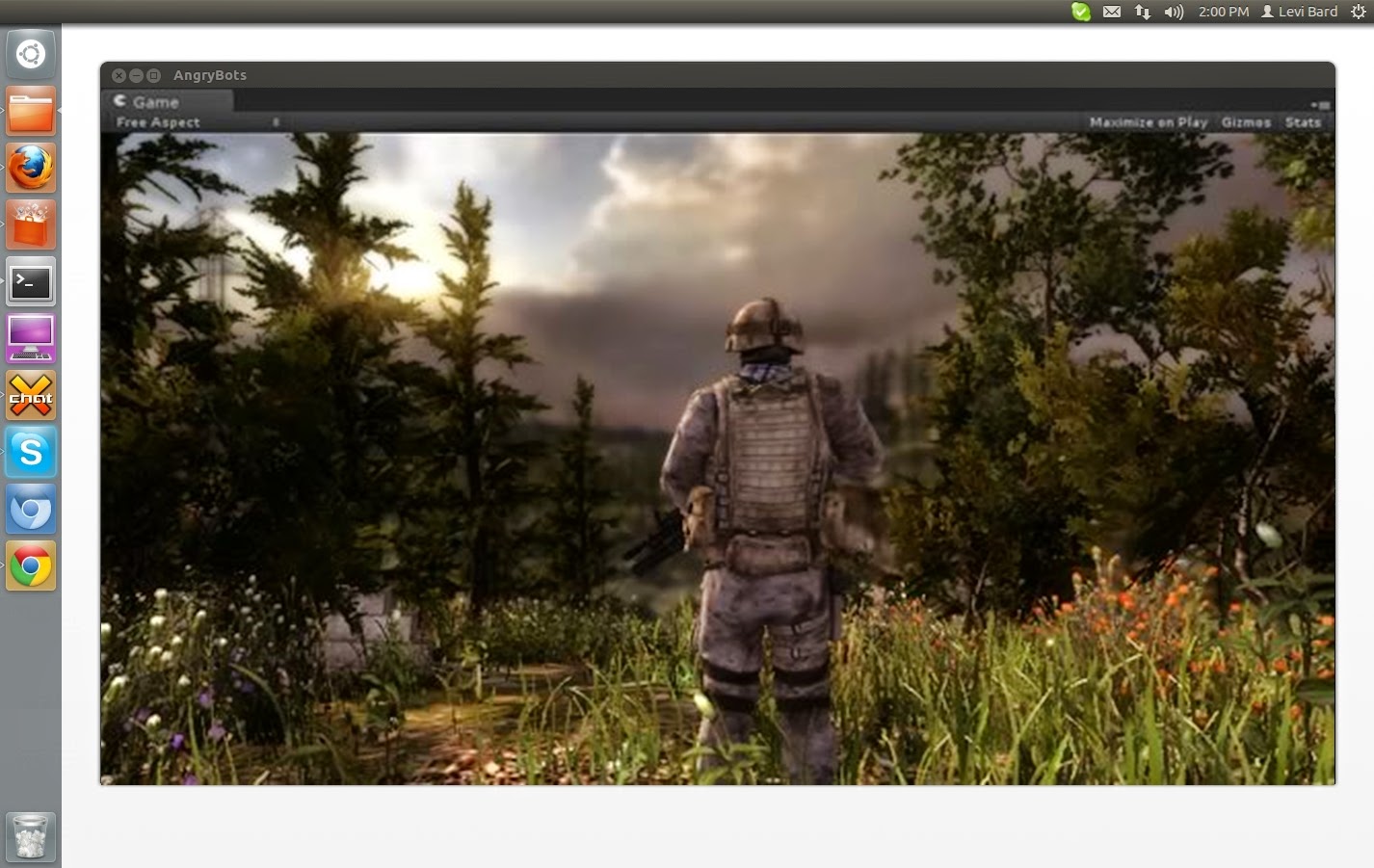Open the purple monitor launcher icon

click(31, 339)
